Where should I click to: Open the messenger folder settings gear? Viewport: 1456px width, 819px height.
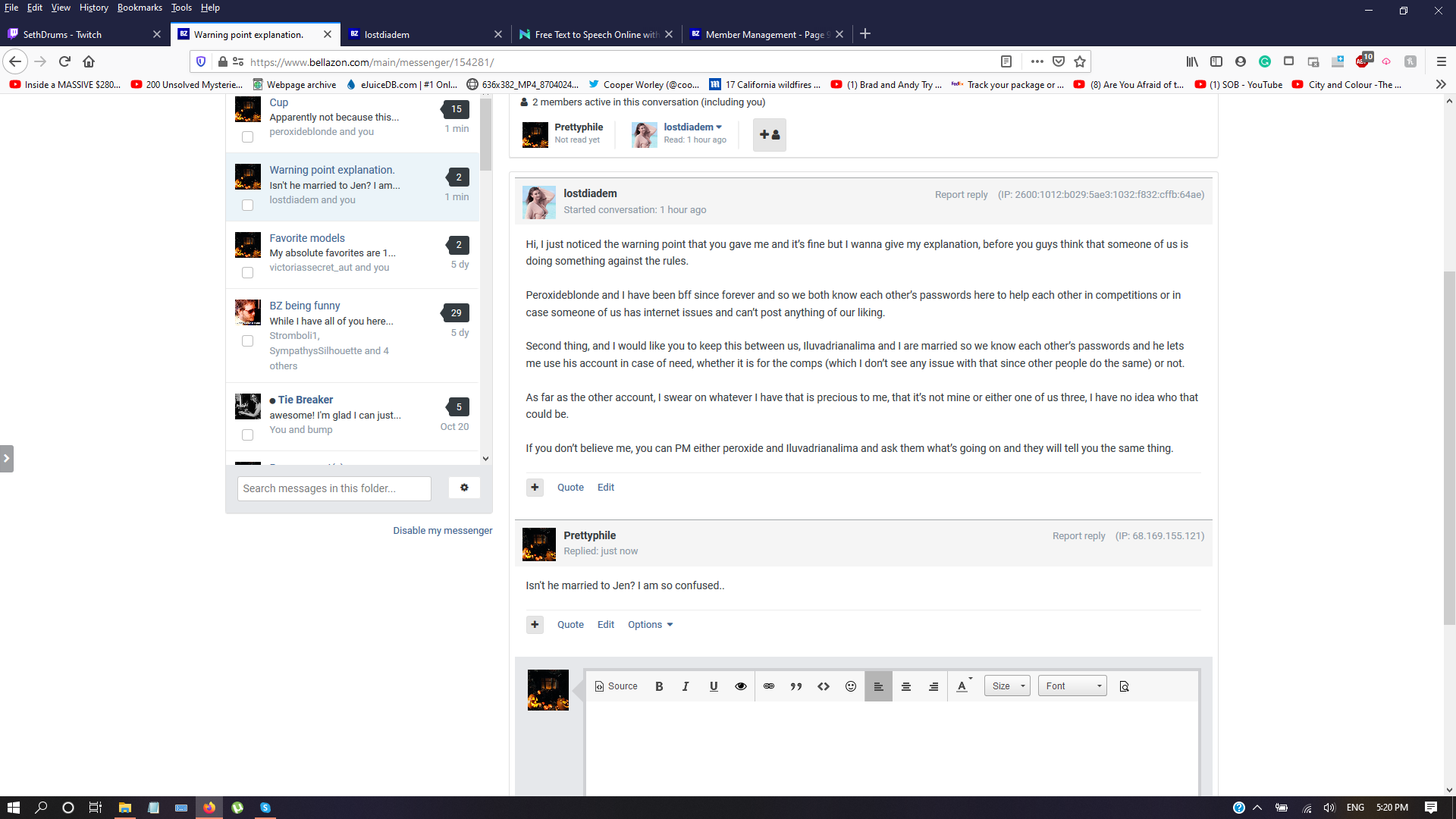[x=464, y=488]
